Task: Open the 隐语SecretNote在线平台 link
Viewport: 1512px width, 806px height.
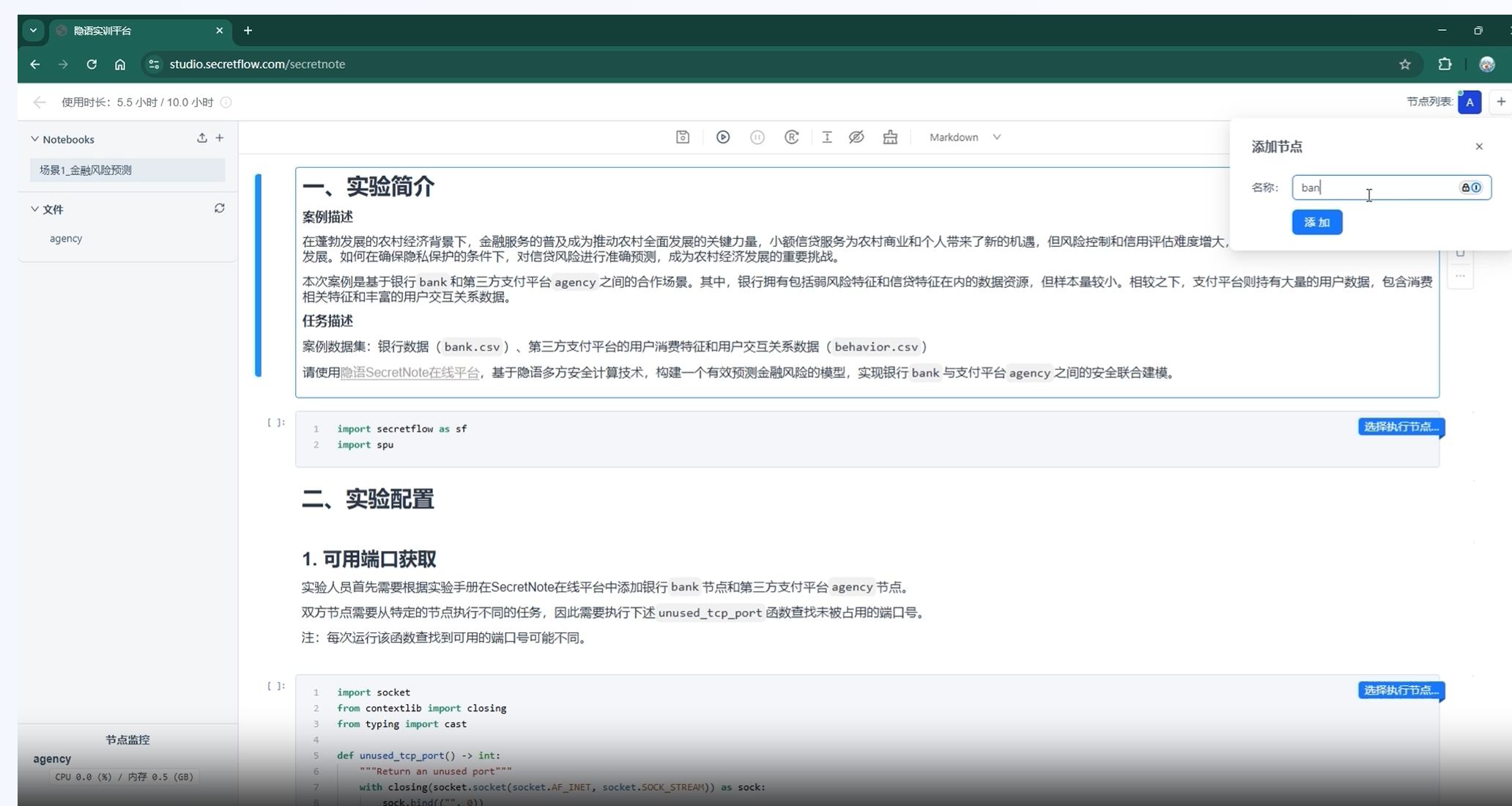Action: pos(409,372)
